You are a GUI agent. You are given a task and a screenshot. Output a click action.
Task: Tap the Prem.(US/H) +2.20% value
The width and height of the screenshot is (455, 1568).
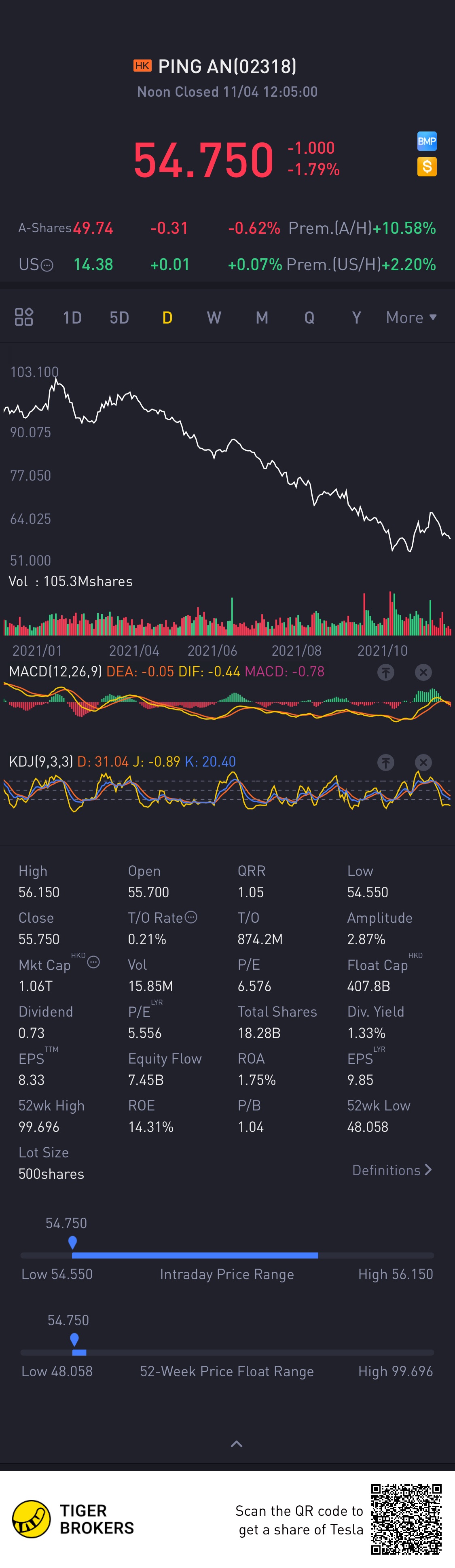[409, 264]
